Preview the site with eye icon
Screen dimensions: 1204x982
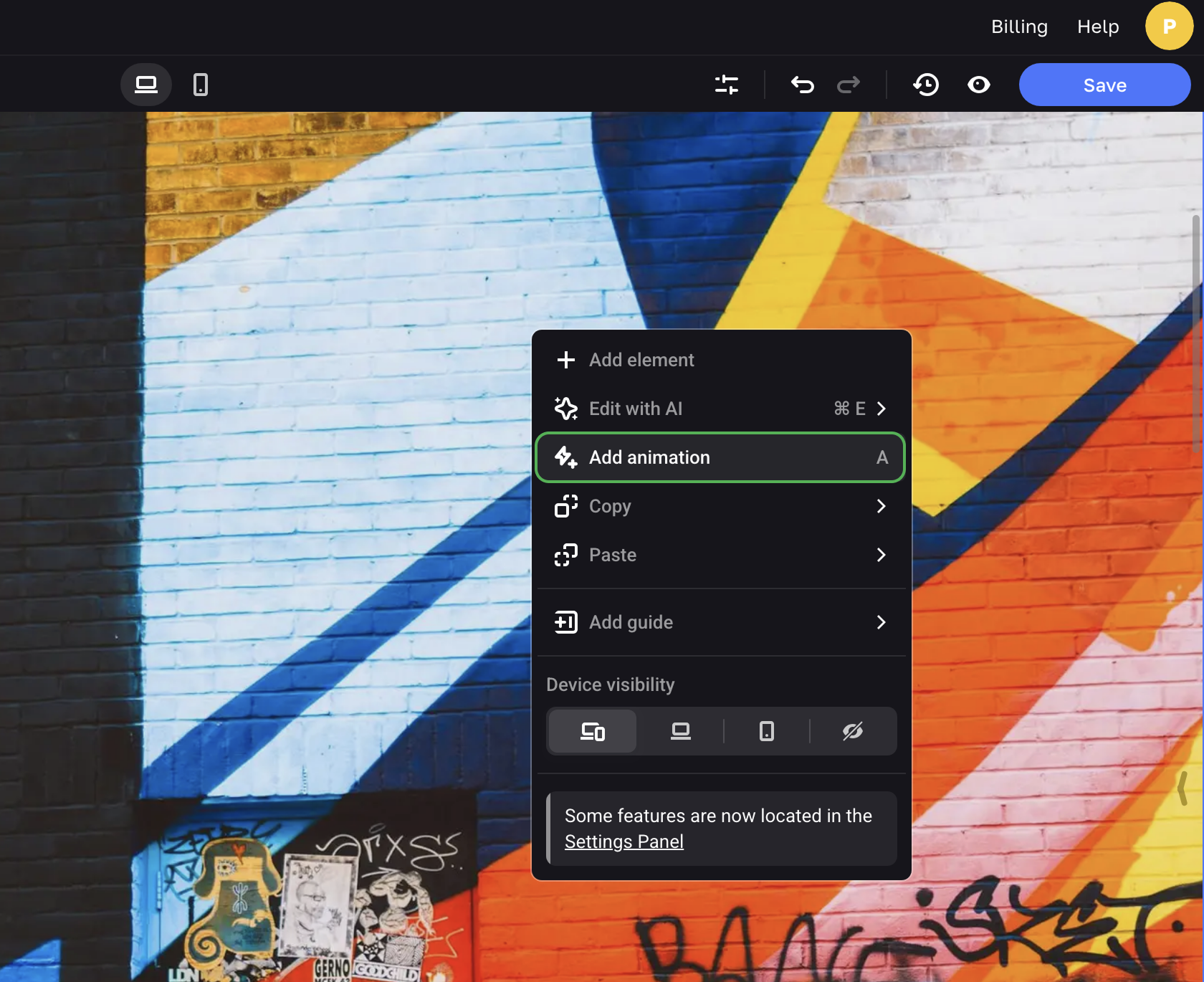[x=979, y=85]
